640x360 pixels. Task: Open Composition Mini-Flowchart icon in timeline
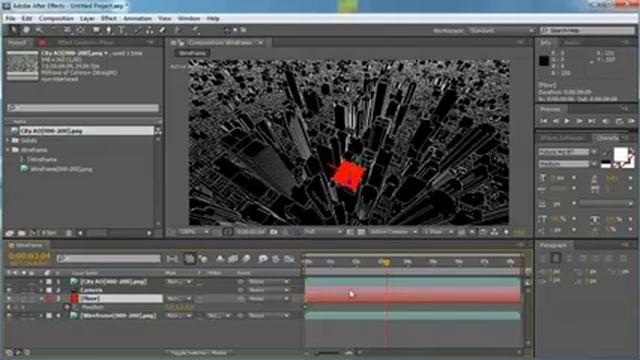pyautogui.click(x=173, y=259)
